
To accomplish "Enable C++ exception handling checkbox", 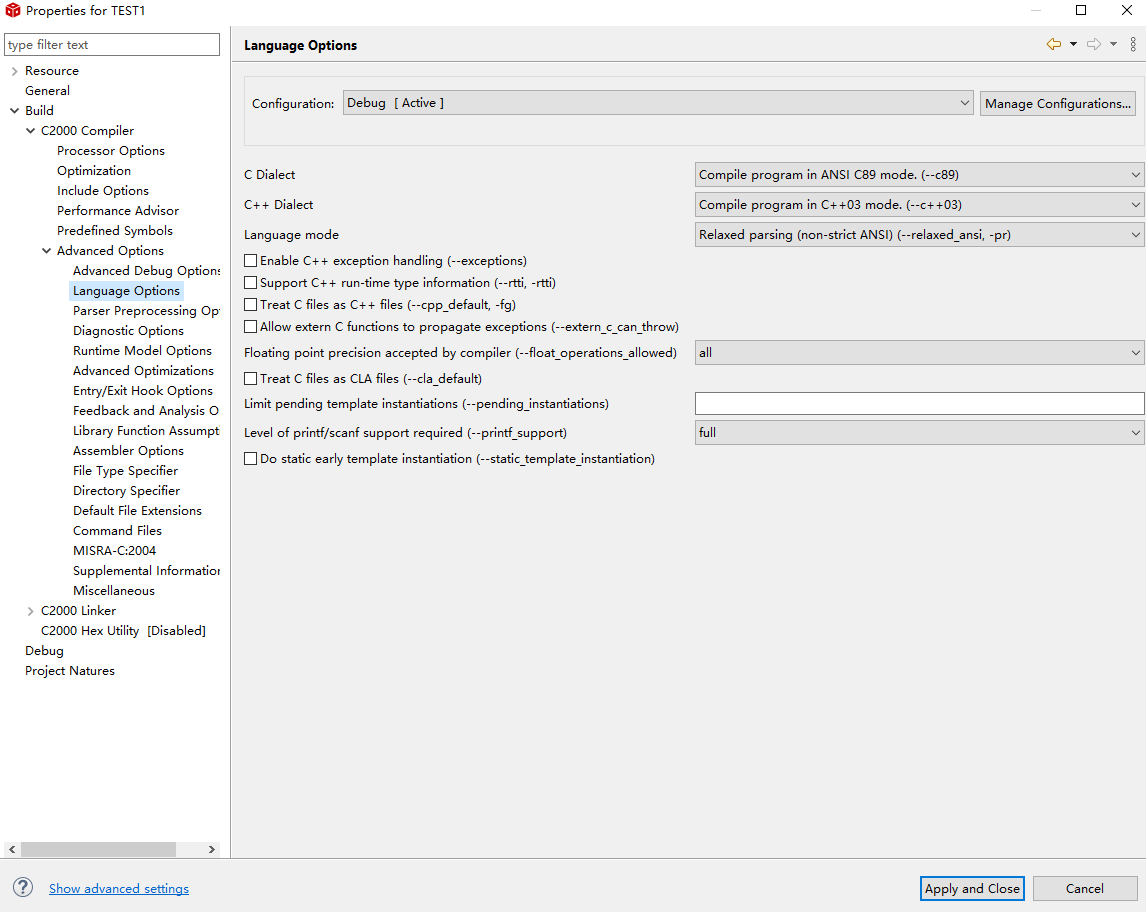I will point(251,261).
